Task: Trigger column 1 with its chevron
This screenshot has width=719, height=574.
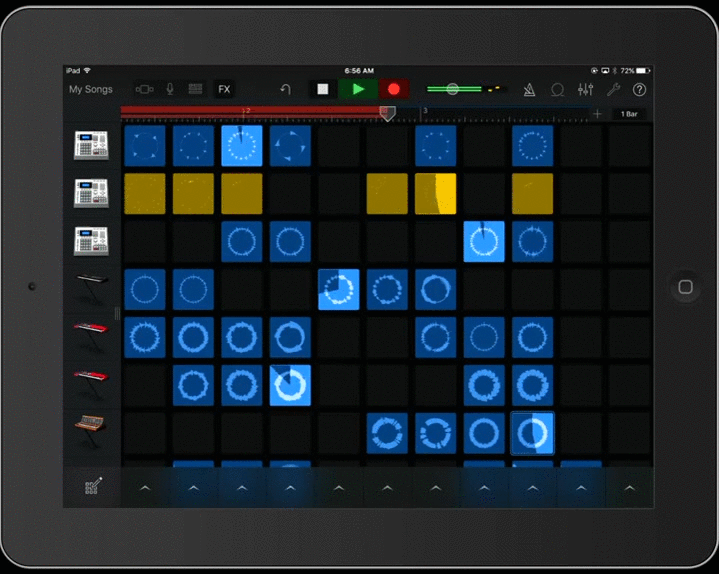Action: (145, 488)
